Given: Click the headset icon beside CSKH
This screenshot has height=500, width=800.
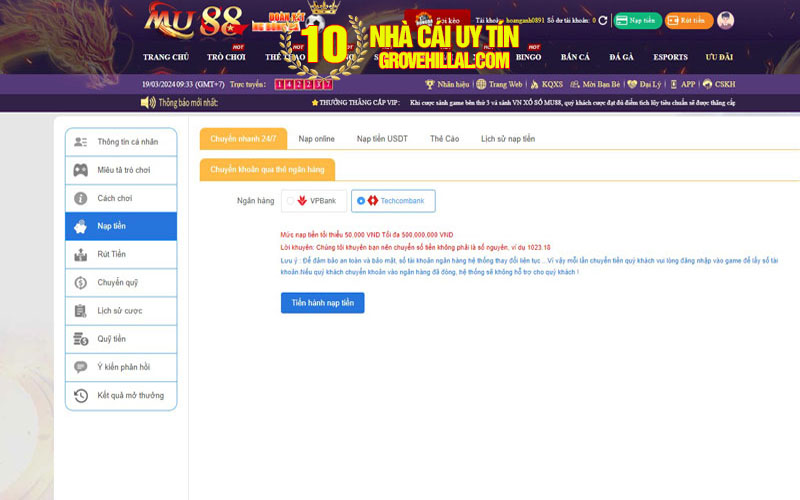Looking at the screenshot, I should [x=707, y=84].
